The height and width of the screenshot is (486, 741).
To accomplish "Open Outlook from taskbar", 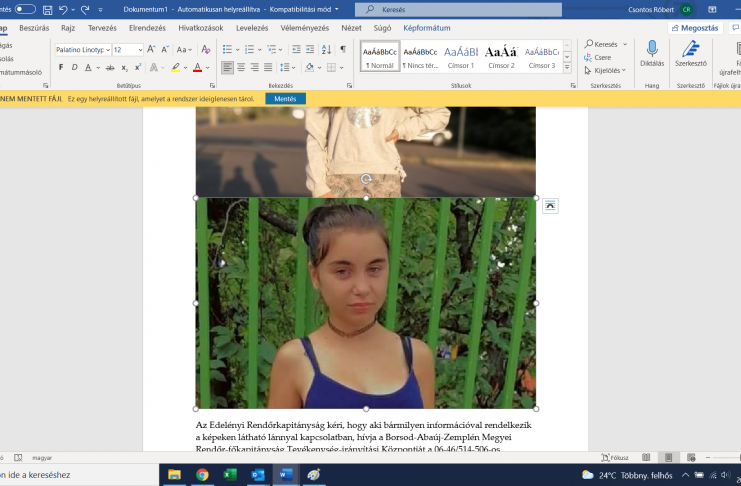I will (x=258, y=475).
